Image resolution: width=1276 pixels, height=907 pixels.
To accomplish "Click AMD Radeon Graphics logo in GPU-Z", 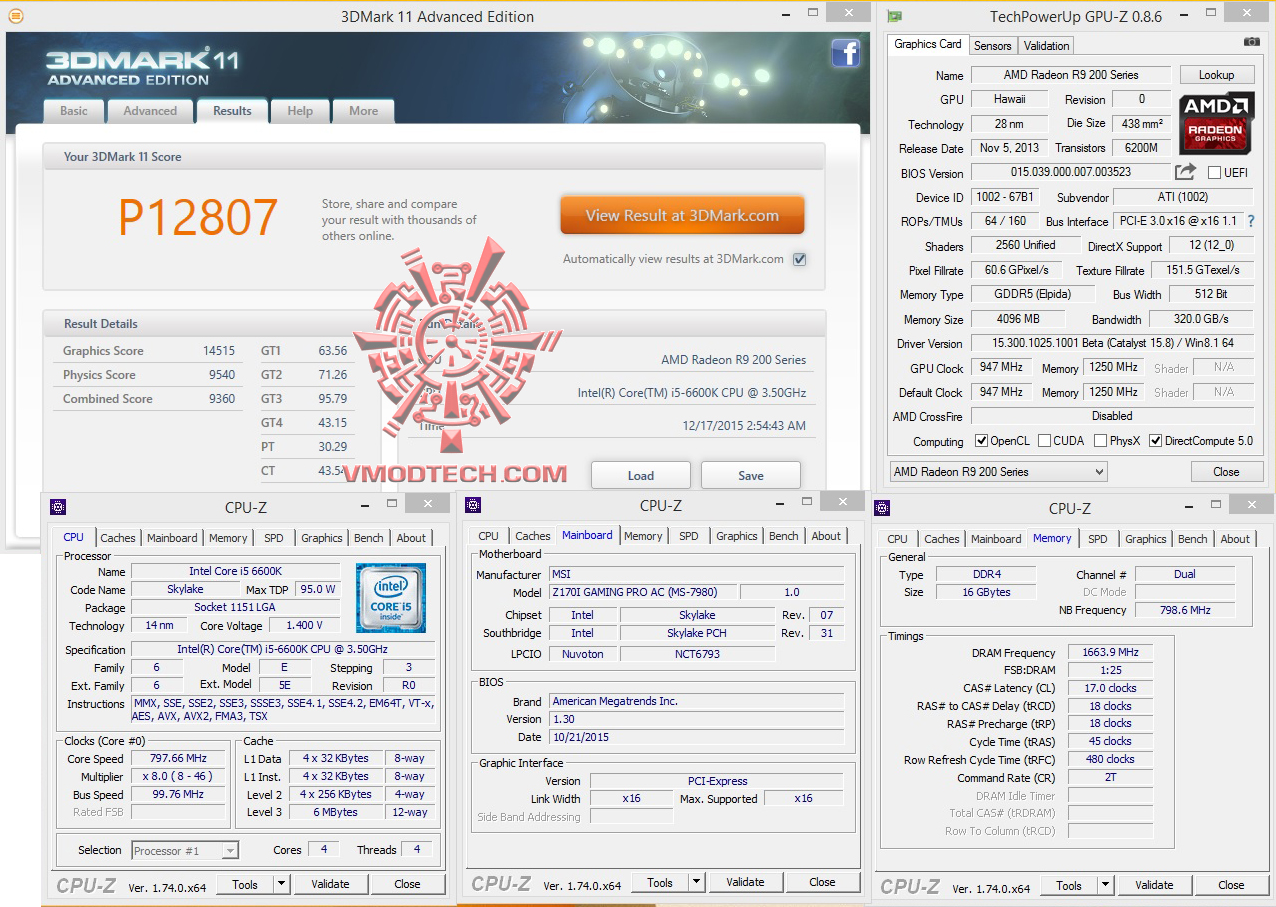I will [x=1216, y=122].
